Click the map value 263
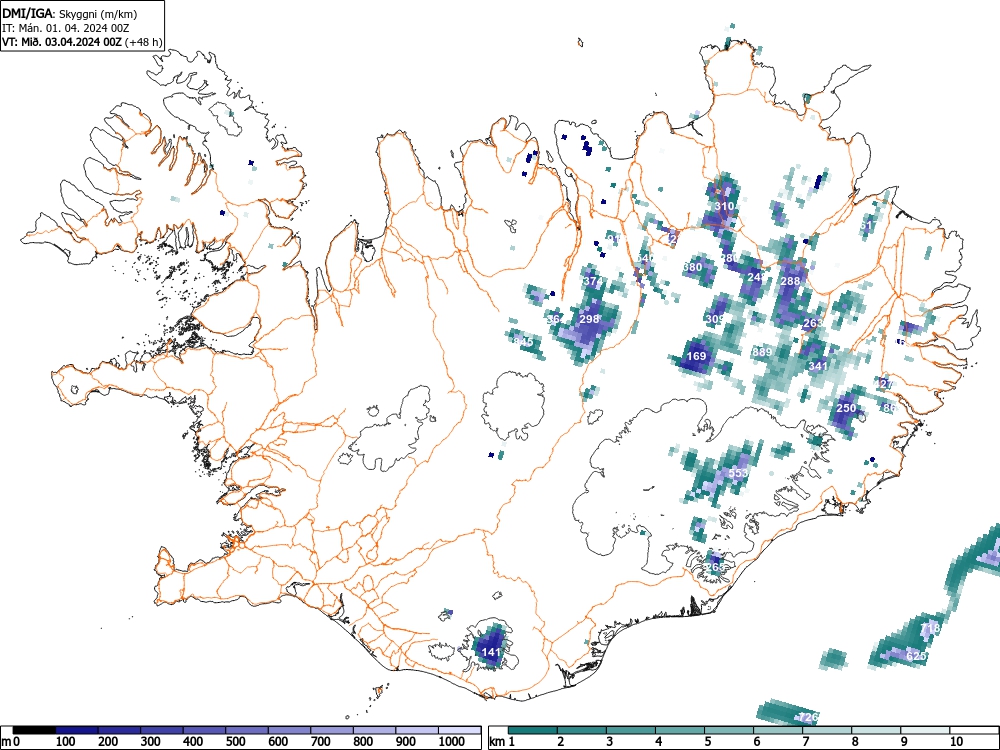This screenshot has height=750, width=1000. pos(812,323)
